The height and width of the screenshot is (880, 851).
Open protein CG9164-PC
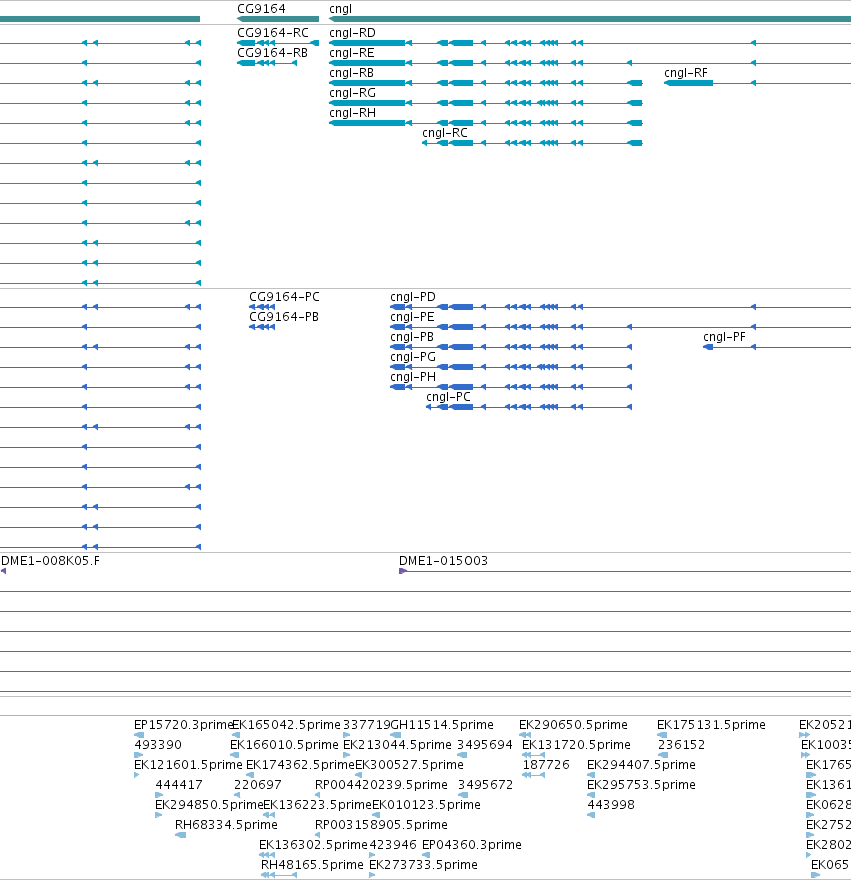[284, 297]
